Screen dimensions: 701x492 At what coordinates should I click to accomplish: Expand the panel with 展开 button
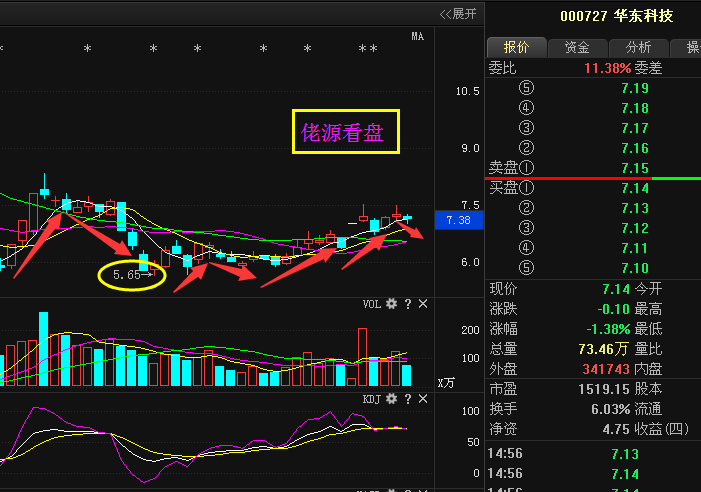coord(459,13)
